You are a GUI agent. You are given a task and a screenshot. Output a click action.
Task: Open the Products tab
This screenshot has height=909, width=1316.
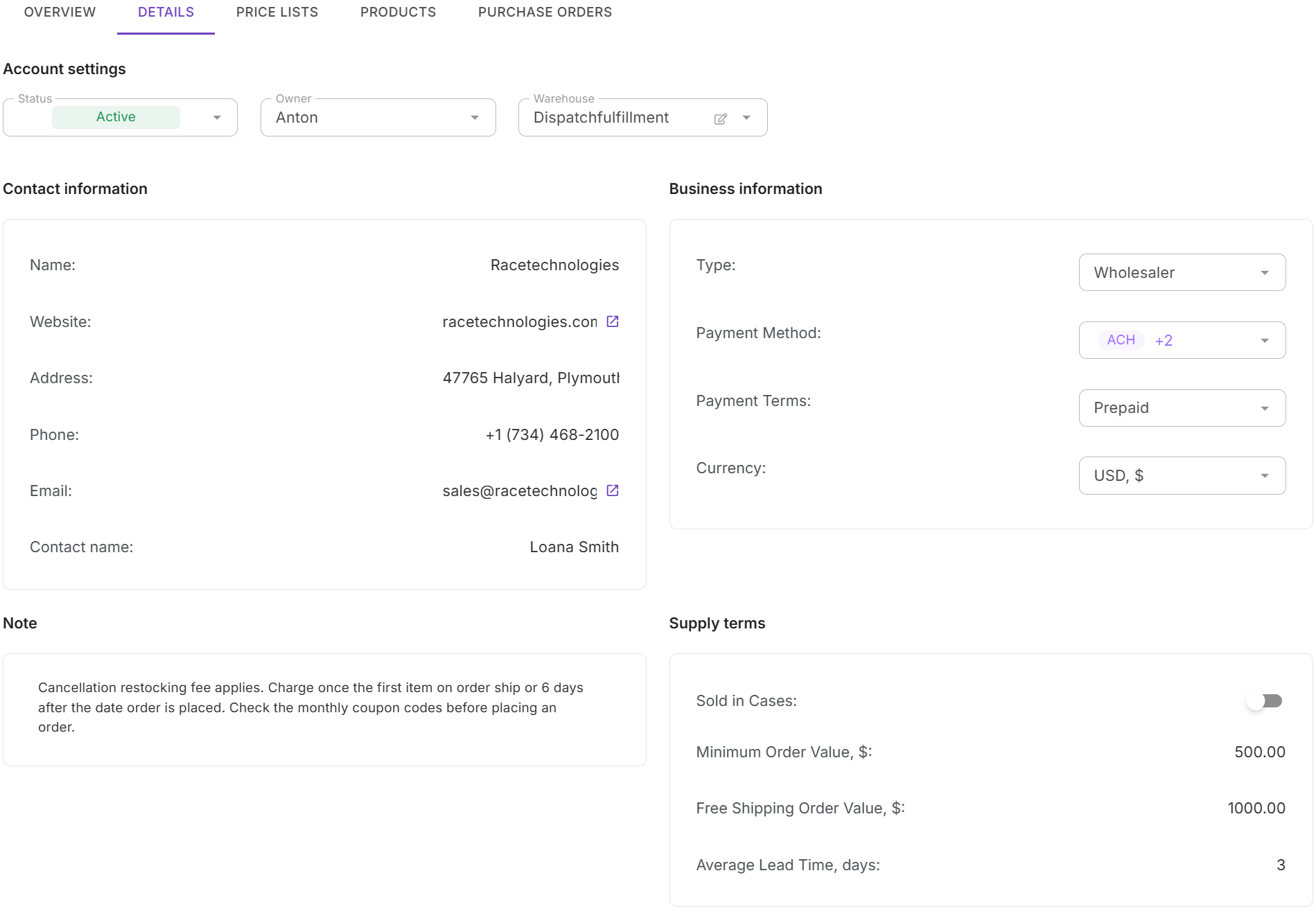click(398, 12)
